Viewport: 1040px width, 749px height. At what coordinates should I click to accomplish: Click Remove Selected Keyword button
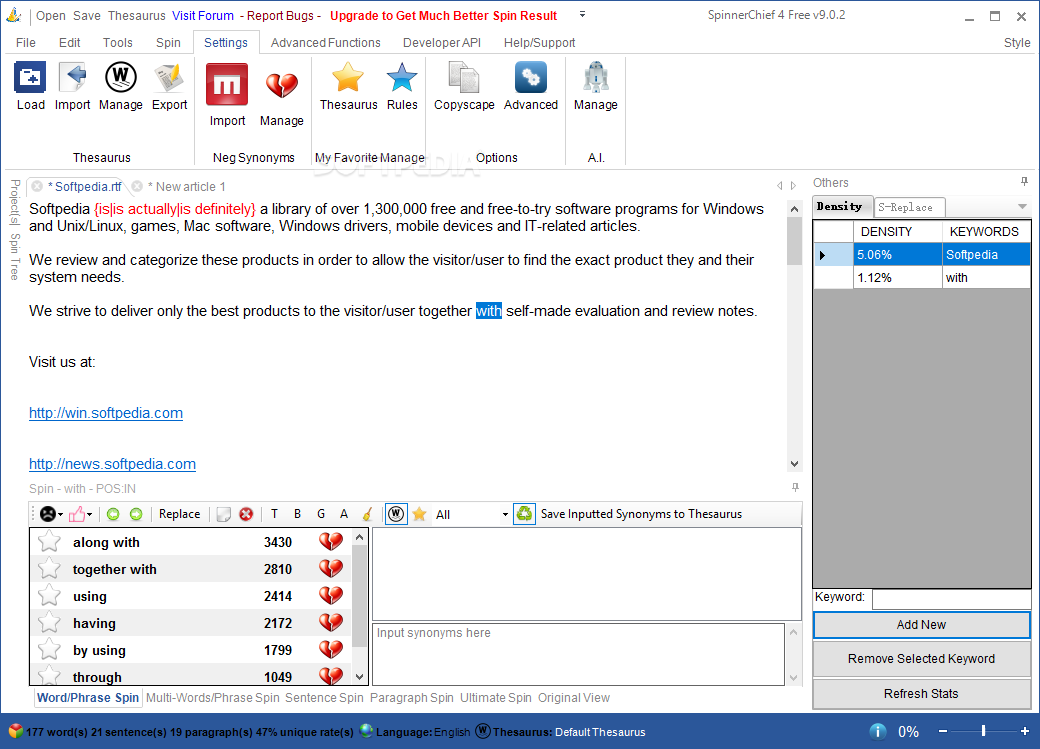point(921,658)
